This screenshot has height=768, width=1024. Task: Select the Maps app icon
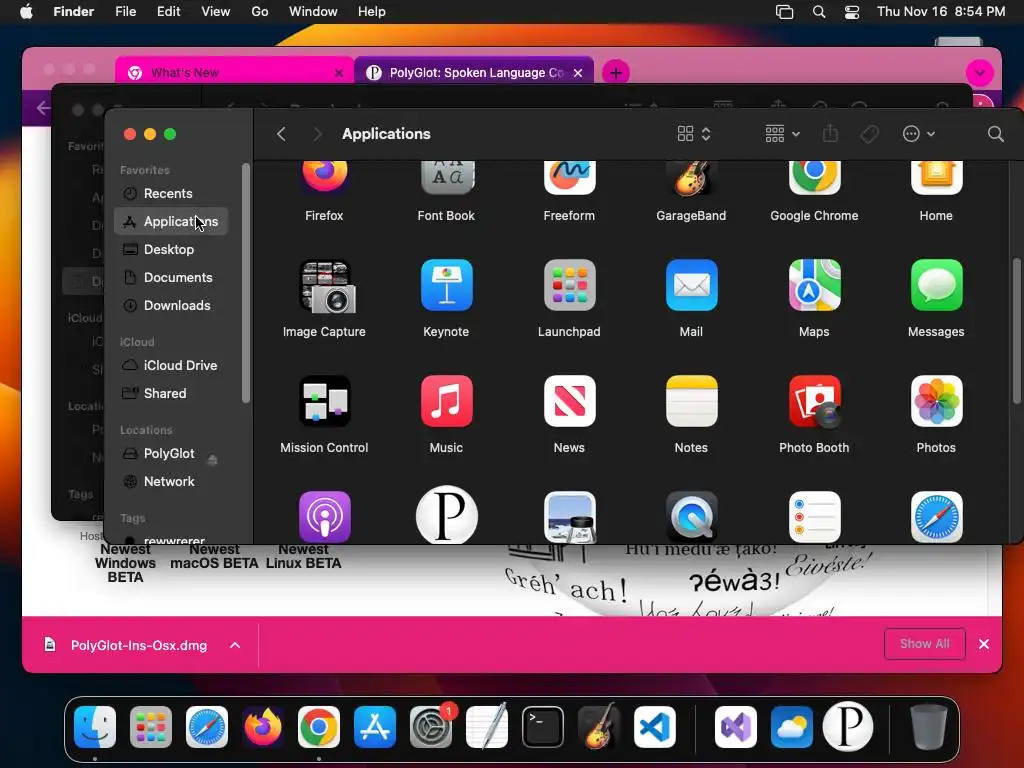coord(814,285)
